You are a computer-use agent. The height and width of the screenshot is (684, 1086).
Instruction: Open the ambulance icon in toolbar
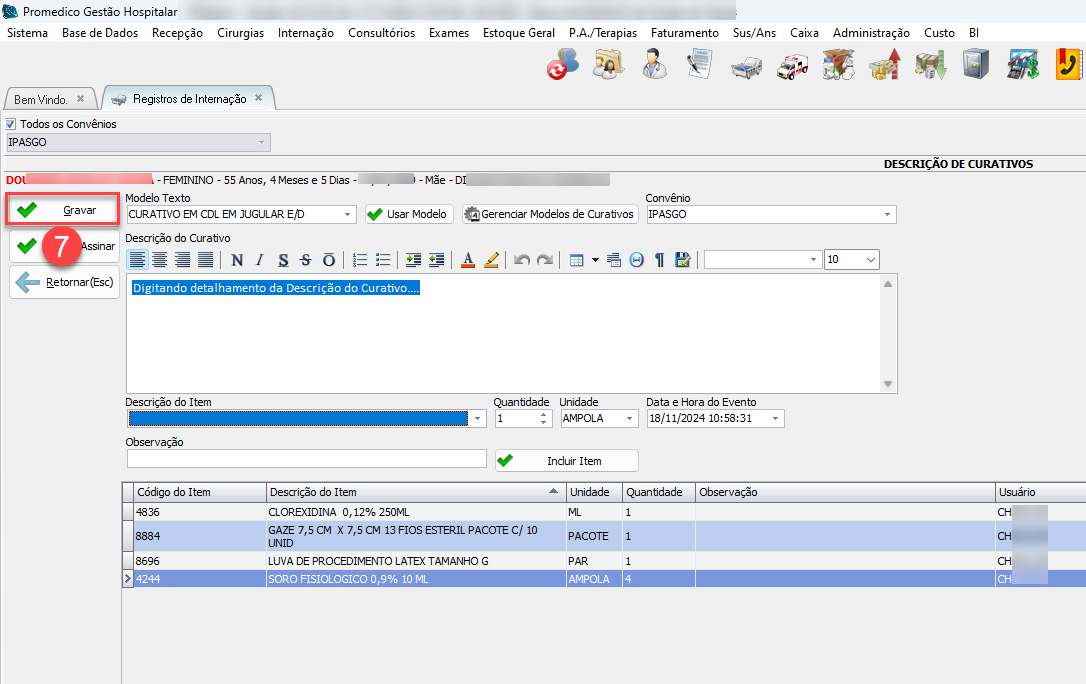tap(790, 65)
